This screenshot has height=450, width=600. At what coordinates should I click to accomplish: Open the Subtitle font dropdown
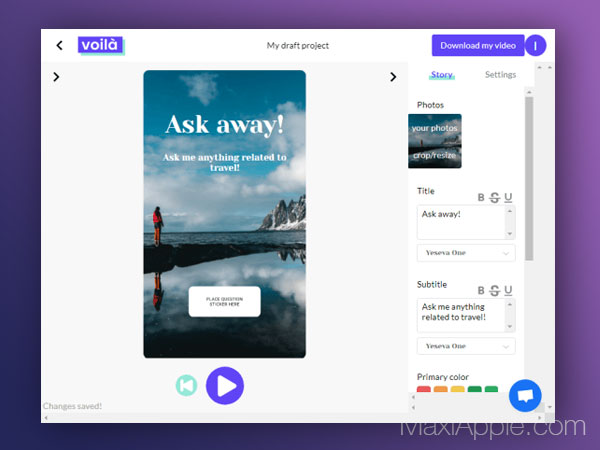click(466, 346)
